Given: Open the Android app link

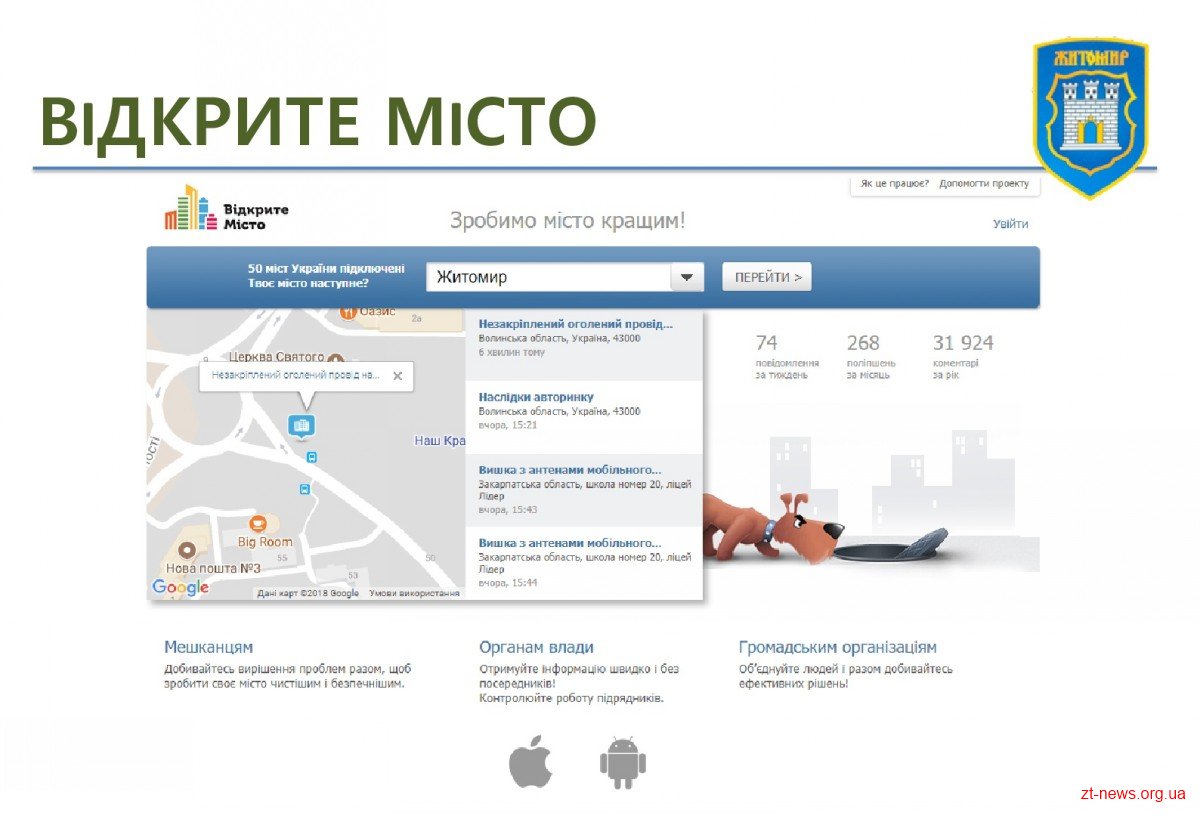Looking at the screenshot, I should 623,763.
